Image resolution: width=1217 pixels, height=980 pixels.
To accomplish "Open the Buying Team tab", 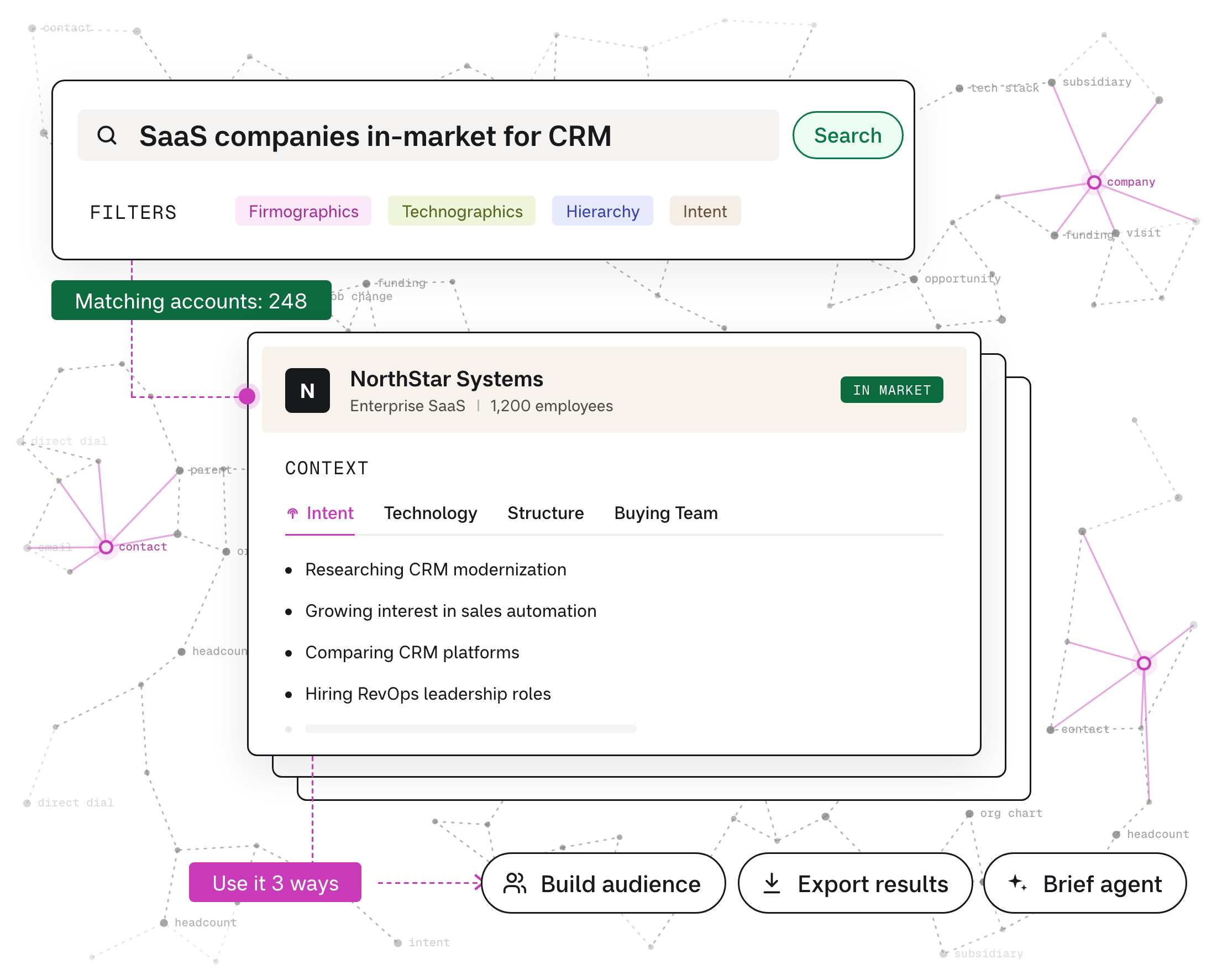I will [x=666, y=513].
